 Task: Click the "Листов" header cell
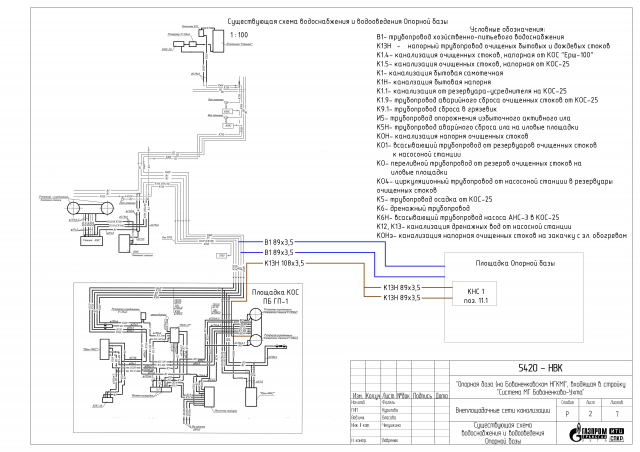[x=617, y=403]
